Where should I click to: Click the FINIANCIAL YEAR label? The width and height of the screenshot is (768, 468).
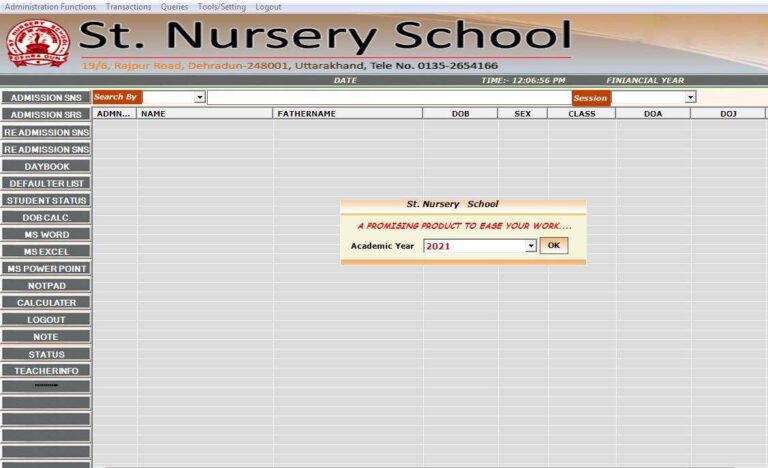[x=645, y=80]
